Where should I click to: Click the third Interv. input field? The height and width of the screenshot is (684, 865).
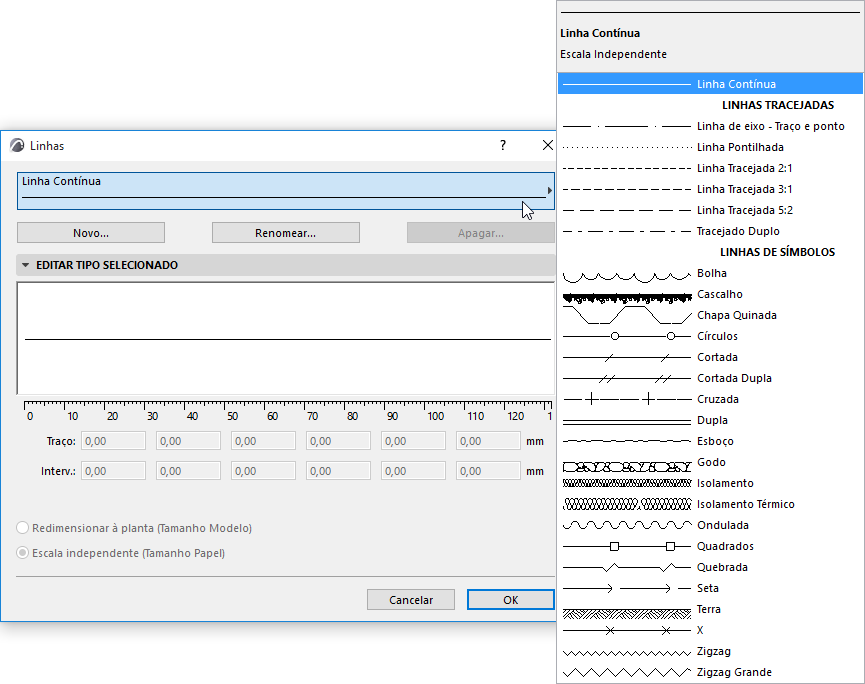click(263, 471)
